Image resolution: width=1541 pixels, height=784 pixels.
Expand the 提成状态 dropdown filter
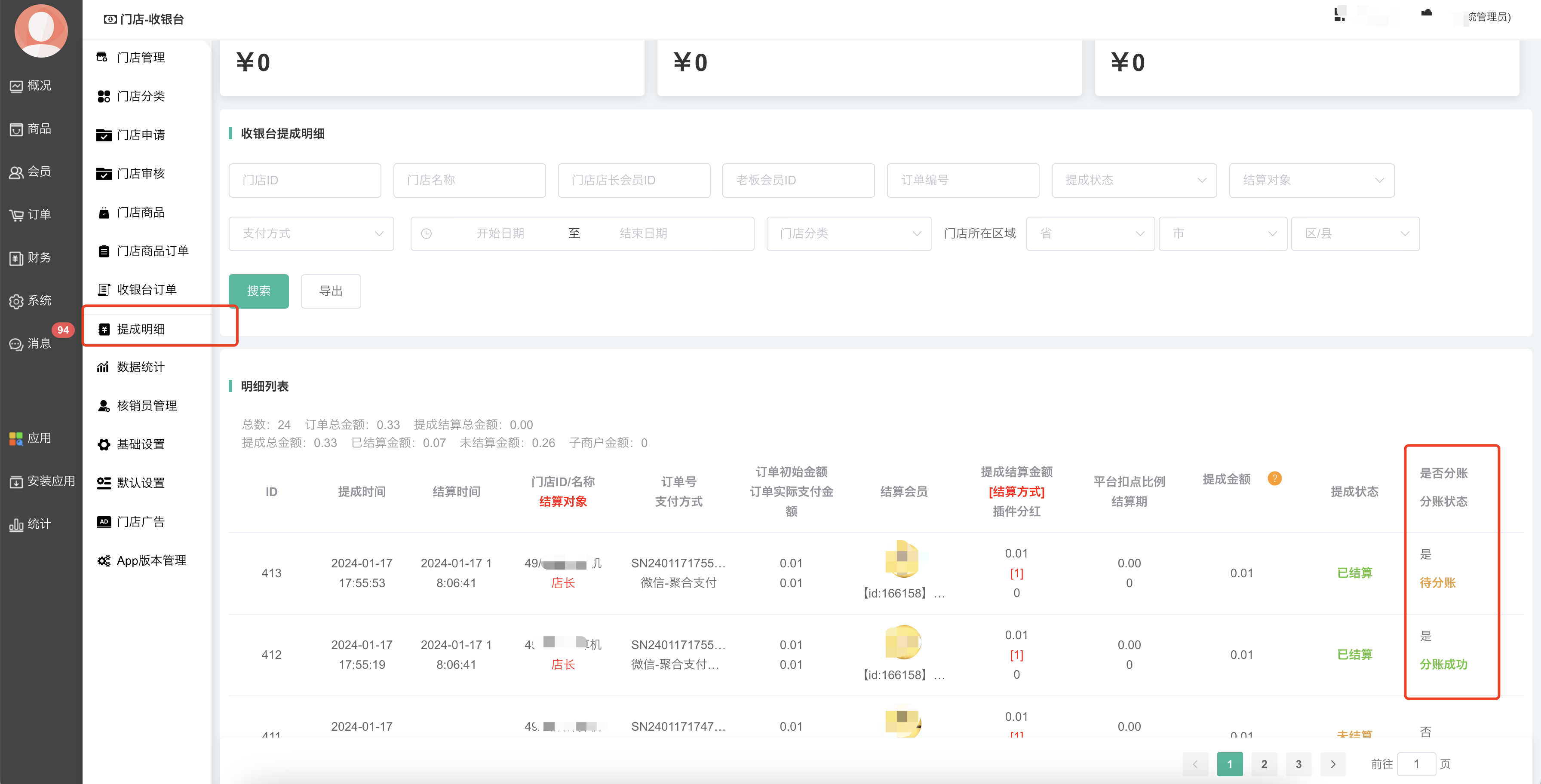click(1134, 180)
